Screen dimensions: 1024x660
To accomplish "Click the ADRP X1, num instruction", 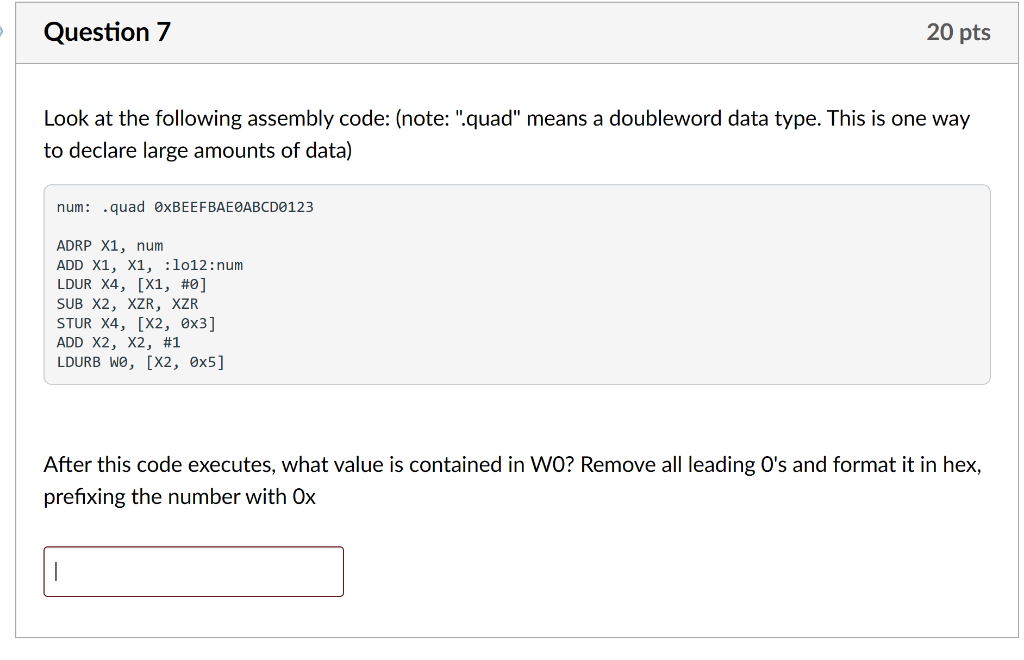I will (110, 245).
